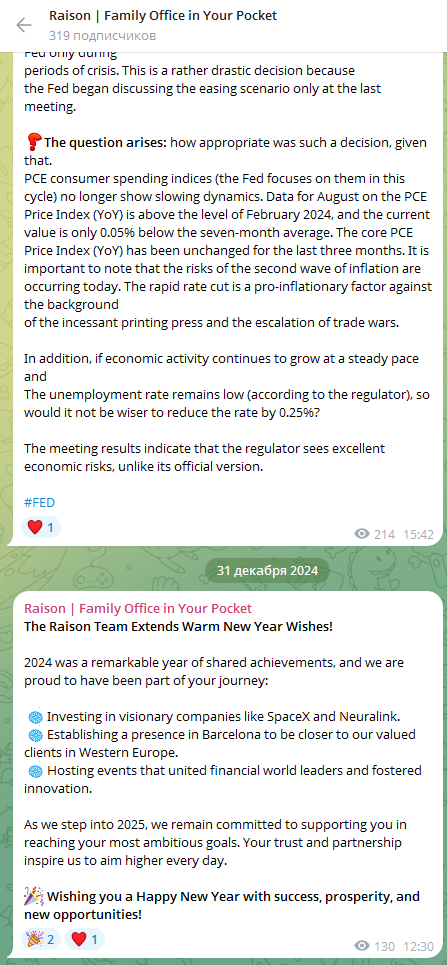This screenshot has height=965, width=447.
Task: Click the "31 декабря 2024" date badge
Action: tap(267, 571)
